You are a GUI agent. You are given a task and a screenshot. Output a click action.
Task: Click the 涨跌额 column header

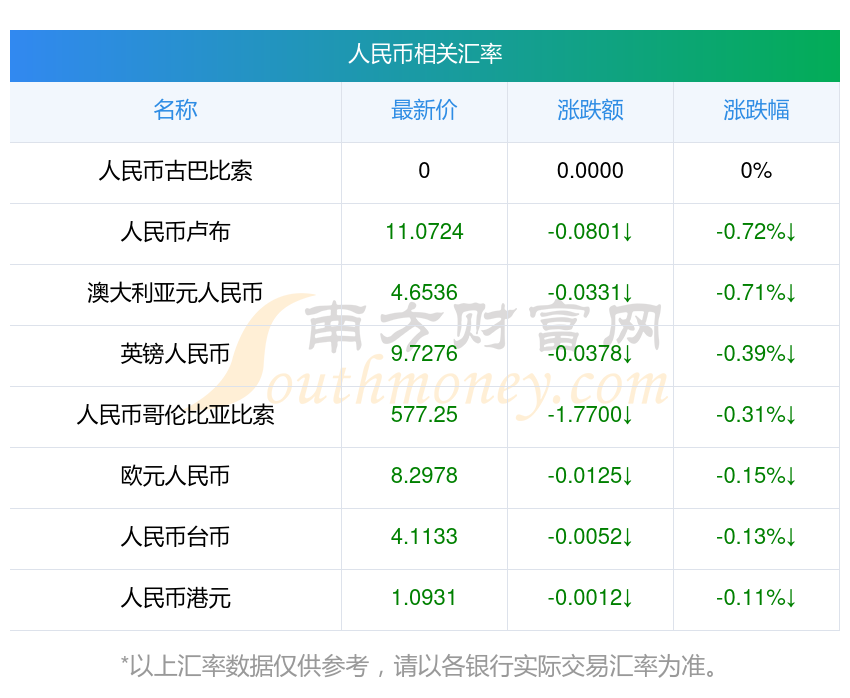(590, 110)
